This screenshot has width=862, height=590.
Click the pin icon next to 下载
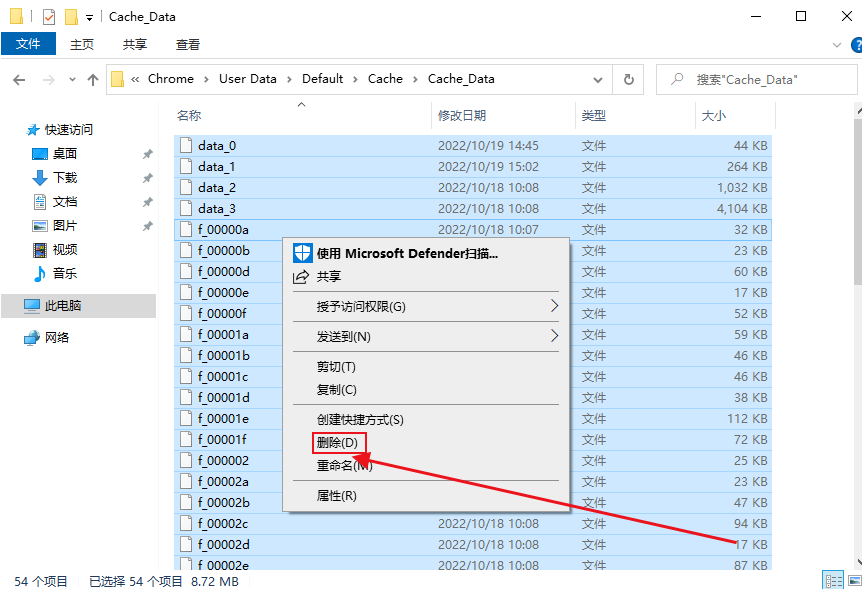click(147, 178)
